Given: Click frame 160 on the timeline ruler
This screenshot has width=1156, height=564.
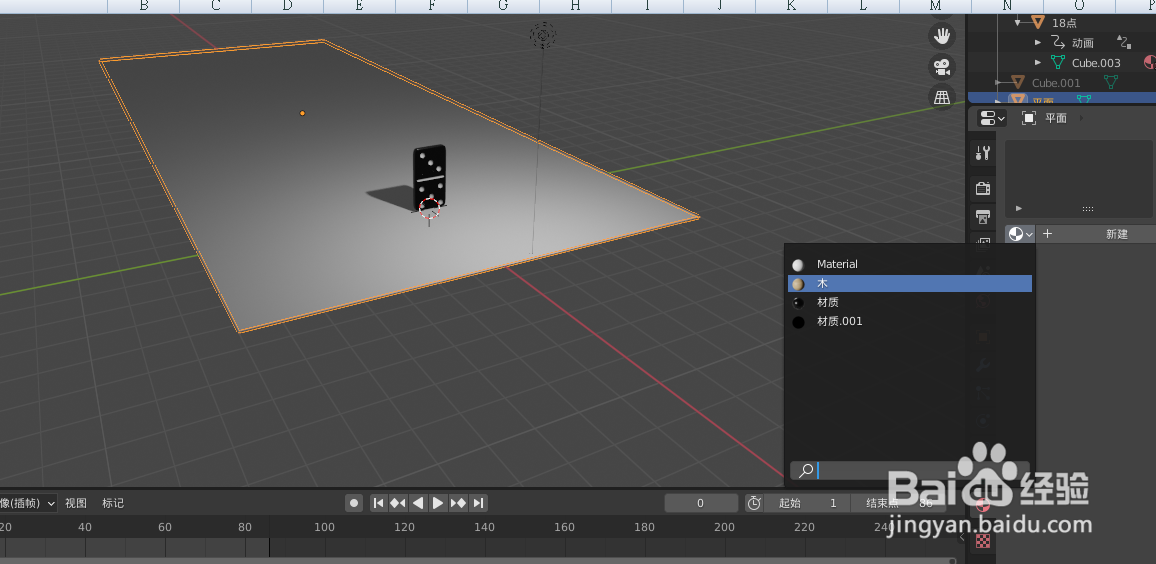Looking at the screenshot, I should 565,527.
